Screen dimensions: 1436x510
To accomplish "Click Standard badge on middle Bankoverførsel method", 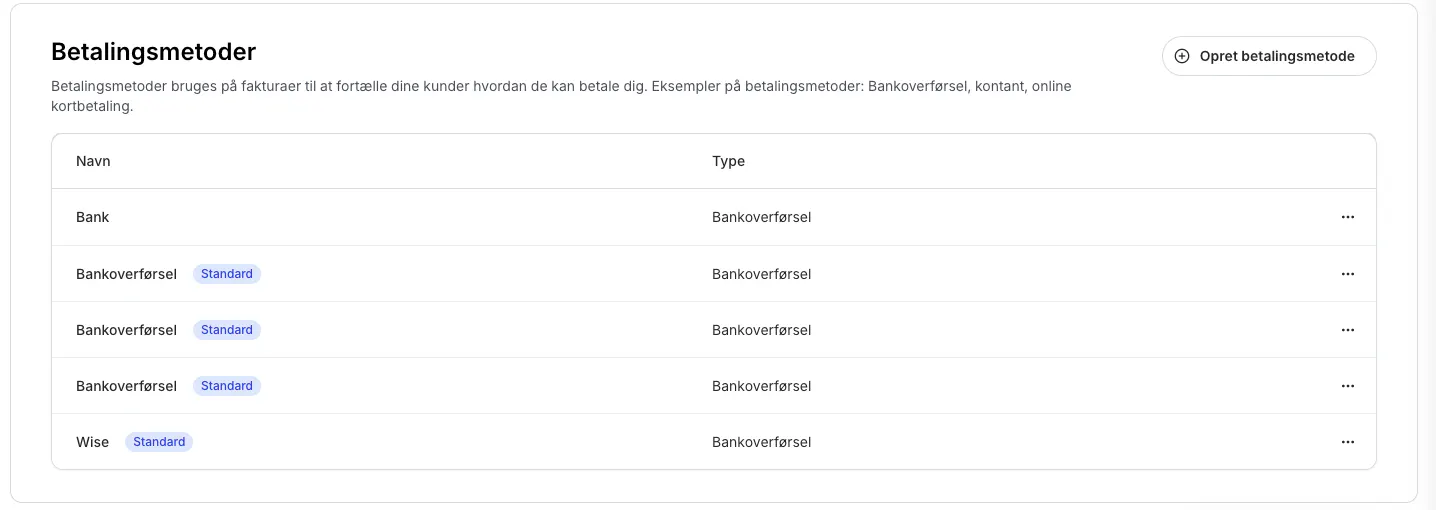I will point(227,330).
